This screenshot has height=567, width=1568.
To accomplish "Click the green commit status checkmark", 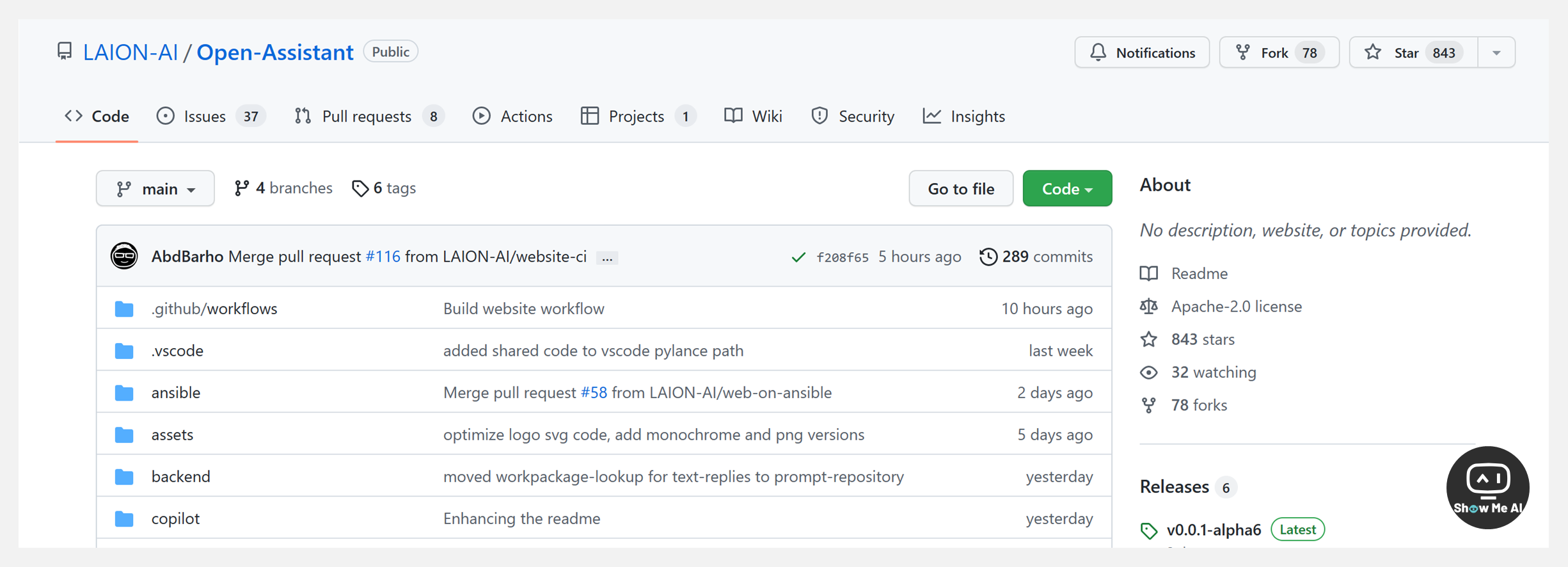I will click(x=798, y=257).
